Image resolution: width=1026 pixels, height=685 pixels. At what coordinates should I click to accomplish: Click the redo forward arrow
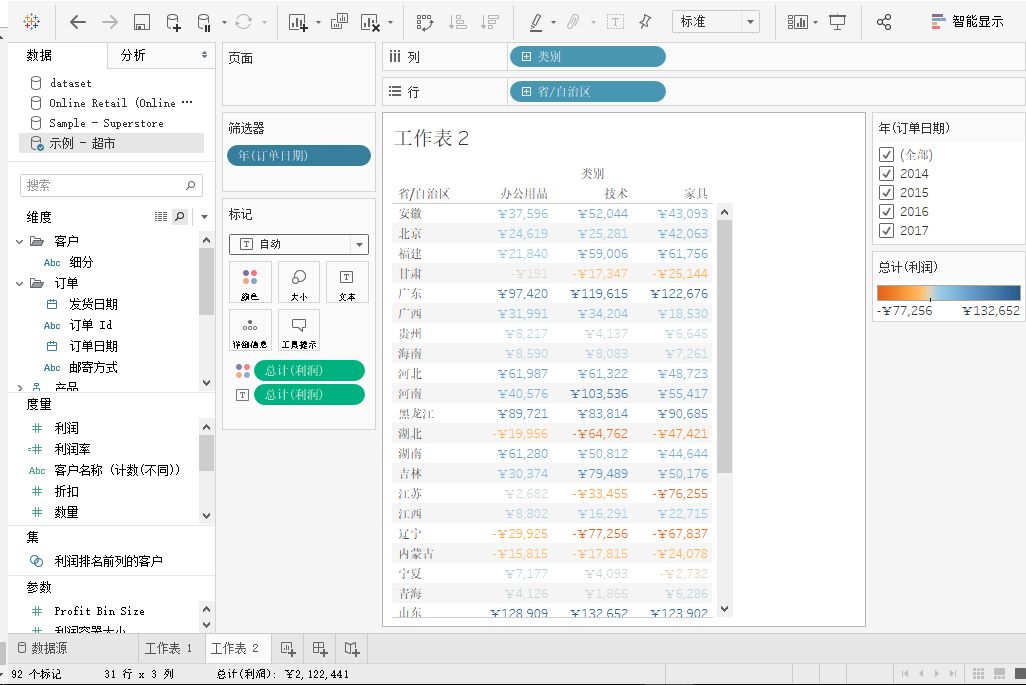(110, 22)
